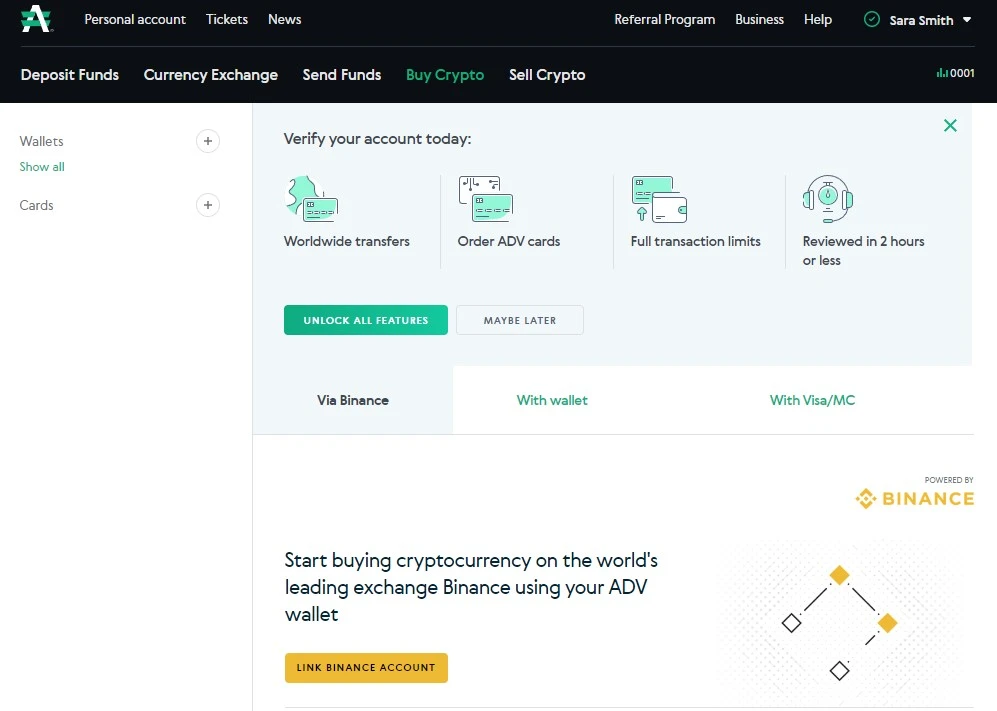Select Deposit Funds in navigation
This screenshot has width=997, height=711.
[70, 75]
